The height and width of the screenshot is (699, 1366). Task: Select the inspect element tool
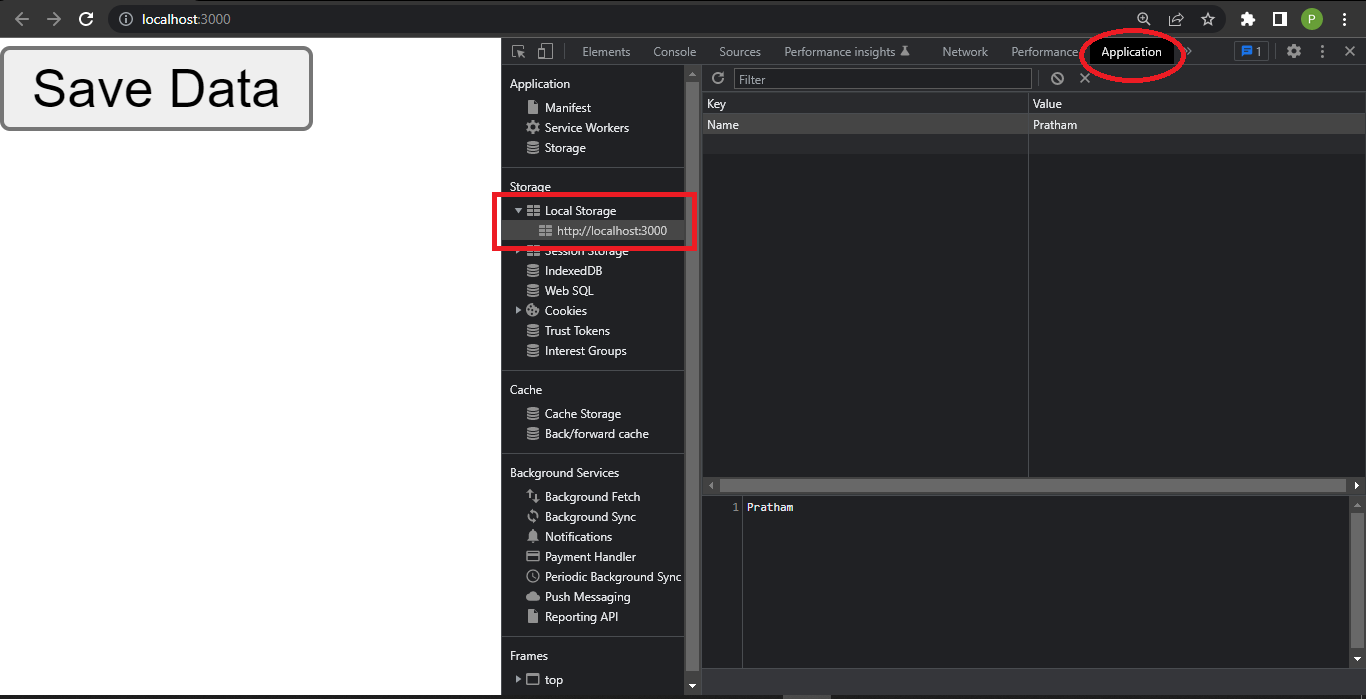coord(516,50)
